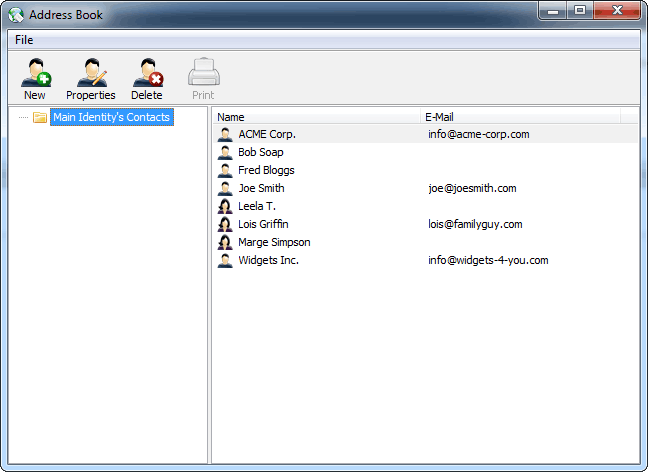Click the person icon next to ACME Corp.
The width and height of the screenshot is (648, 472).
tap(225, 134)
